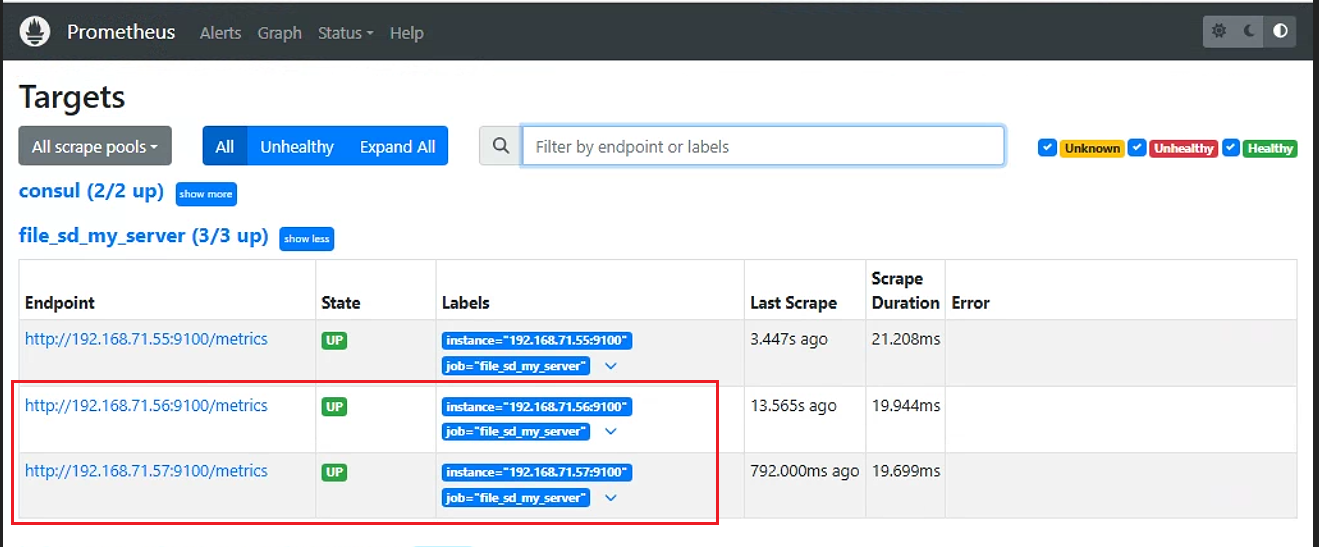
Task: Click show less for file_sd_my_server pool
Action: 306,239
